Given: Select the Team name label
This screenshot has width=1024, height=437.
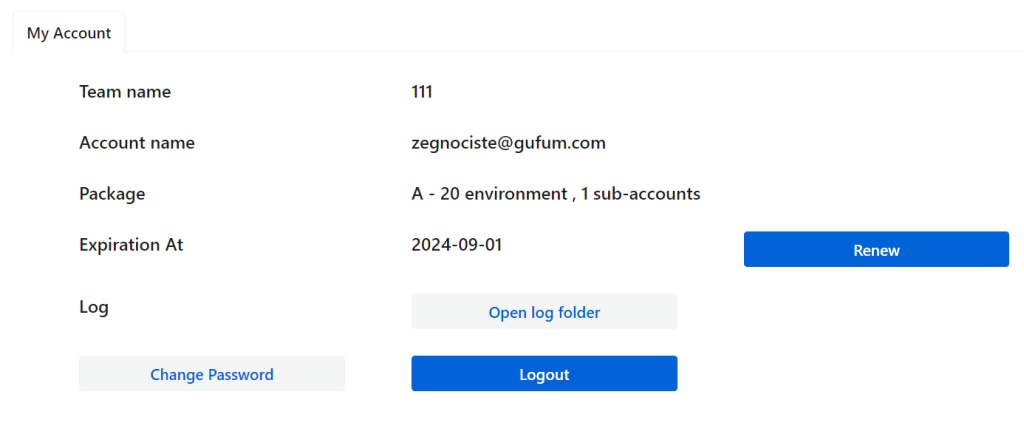Looking at the screenshot, I should point(125,92).
